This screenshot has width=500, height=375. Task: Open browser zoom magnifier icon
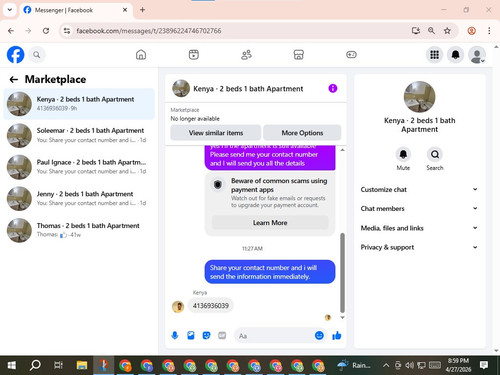(x=431, y=31)
